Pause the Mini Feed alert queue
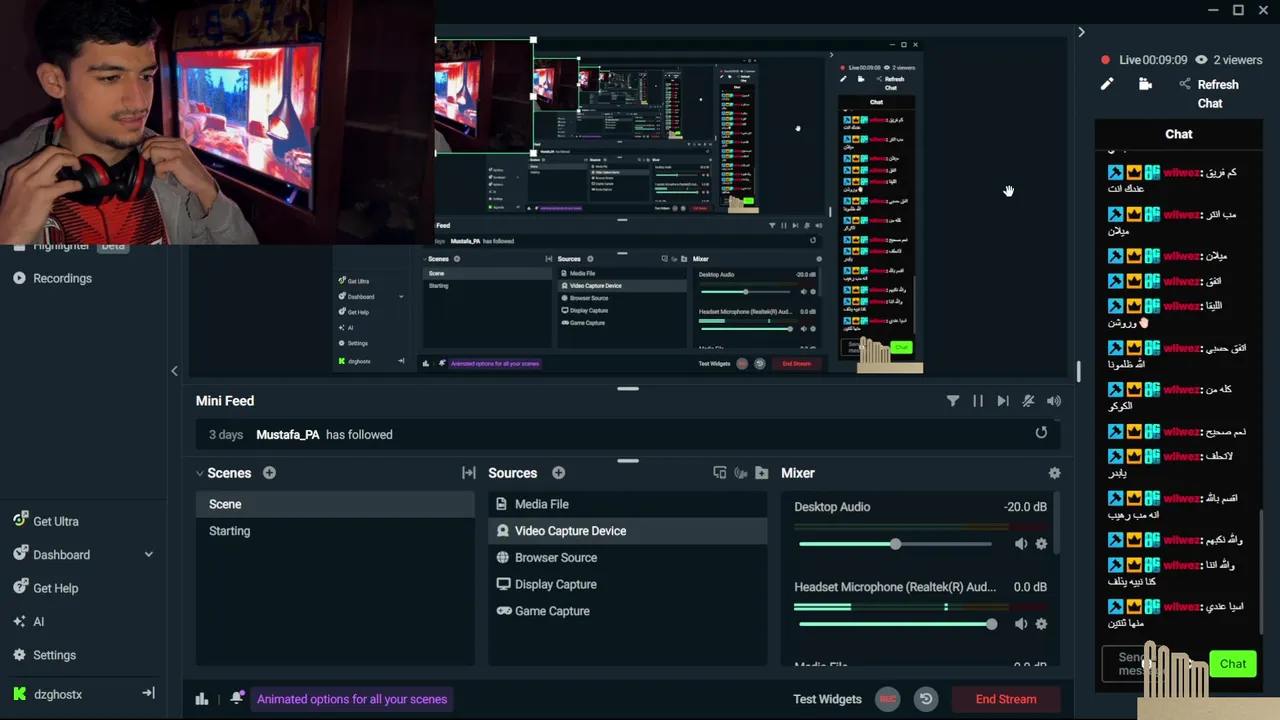This screenshot has height=720, width=1280. pyautogui.click(x=978, y=401)
